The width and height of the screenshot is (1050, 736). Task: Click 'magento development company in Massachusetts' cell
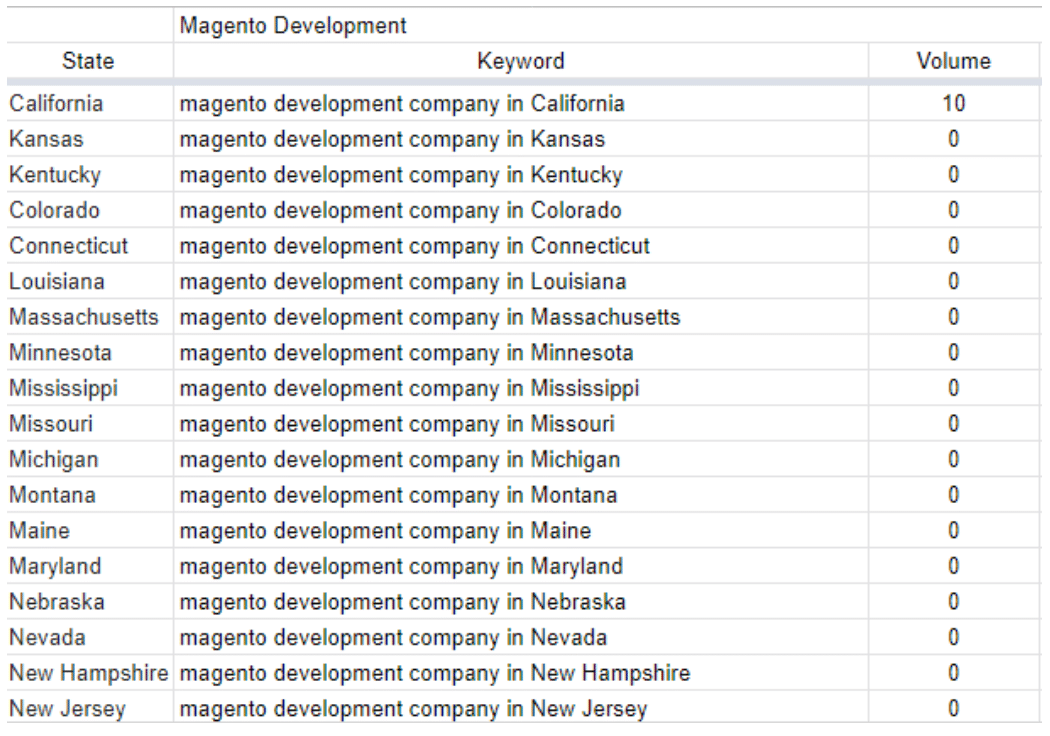click(520, 316)
